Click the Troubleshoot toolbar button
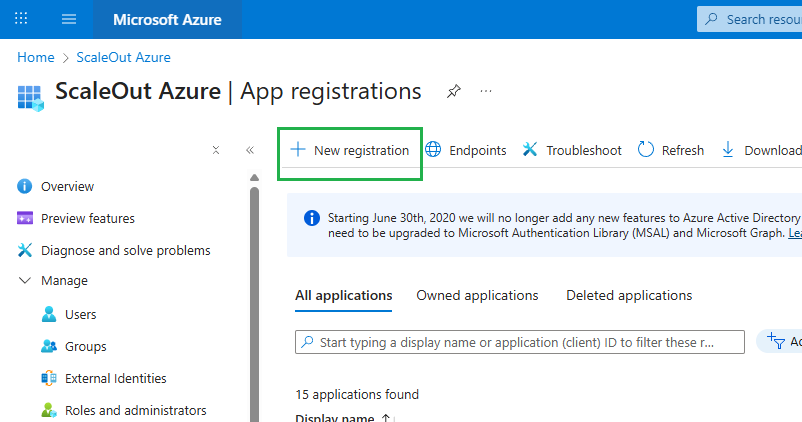 (x=572, y=150)
